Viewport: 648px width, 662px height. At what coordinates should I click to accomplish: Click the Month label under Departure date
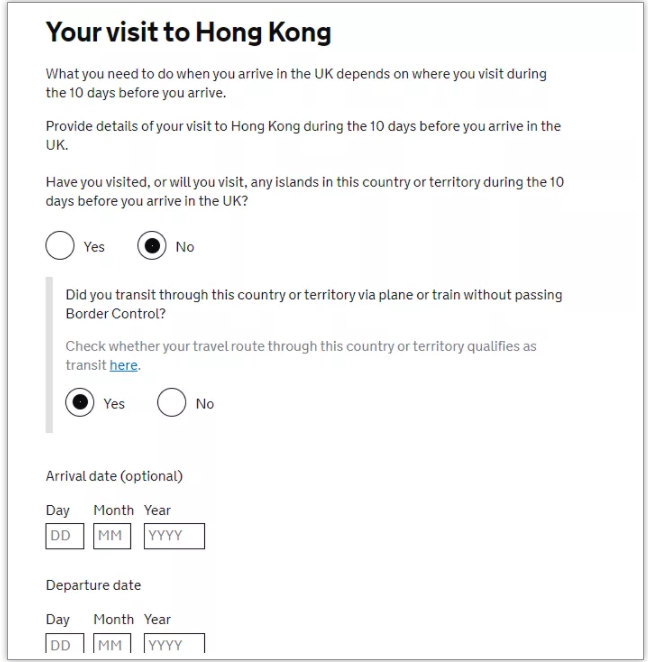(x=114, y=619)
